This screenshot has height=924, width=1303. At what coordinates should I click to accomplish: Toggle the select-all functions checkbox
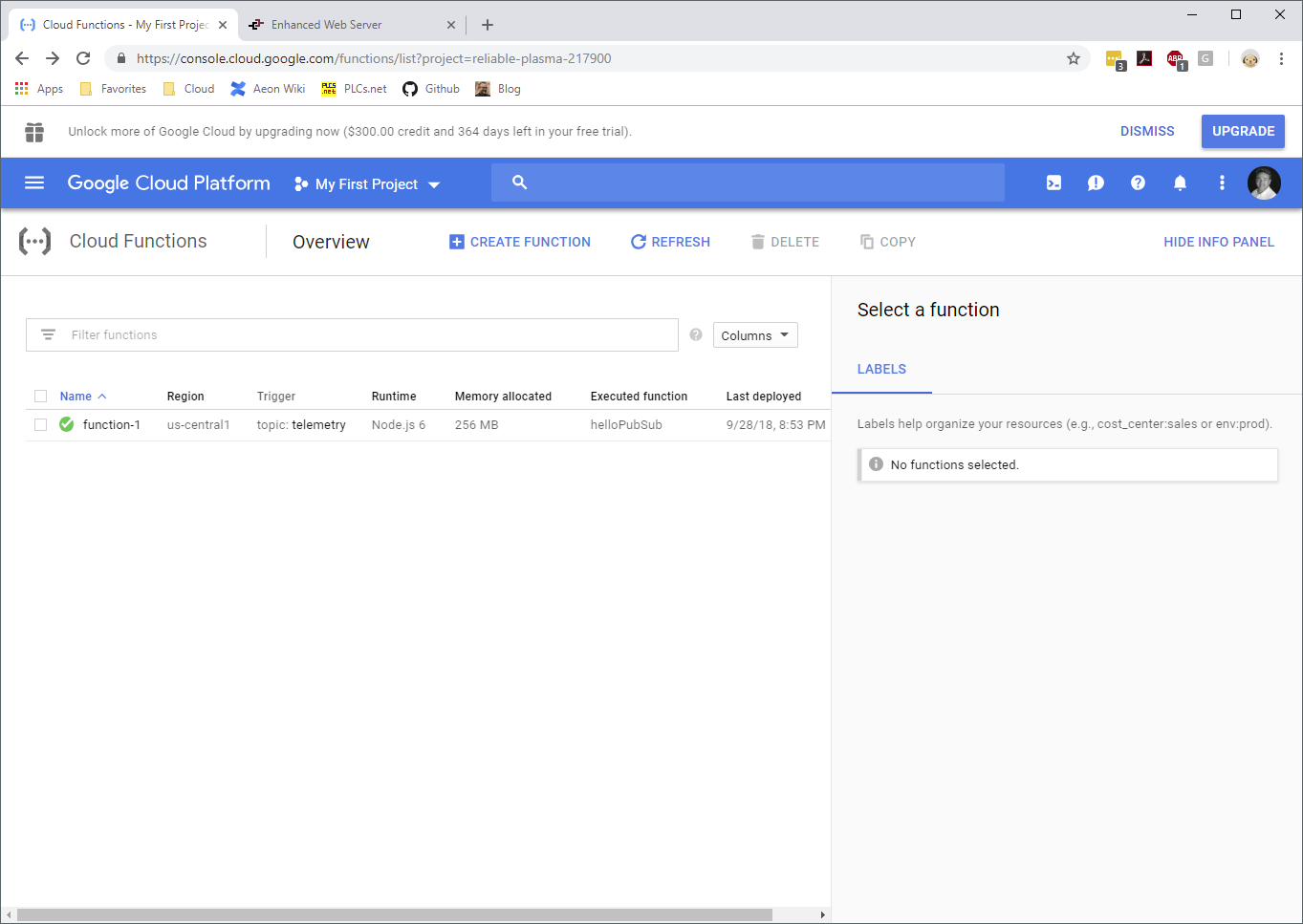click(40, 396)
